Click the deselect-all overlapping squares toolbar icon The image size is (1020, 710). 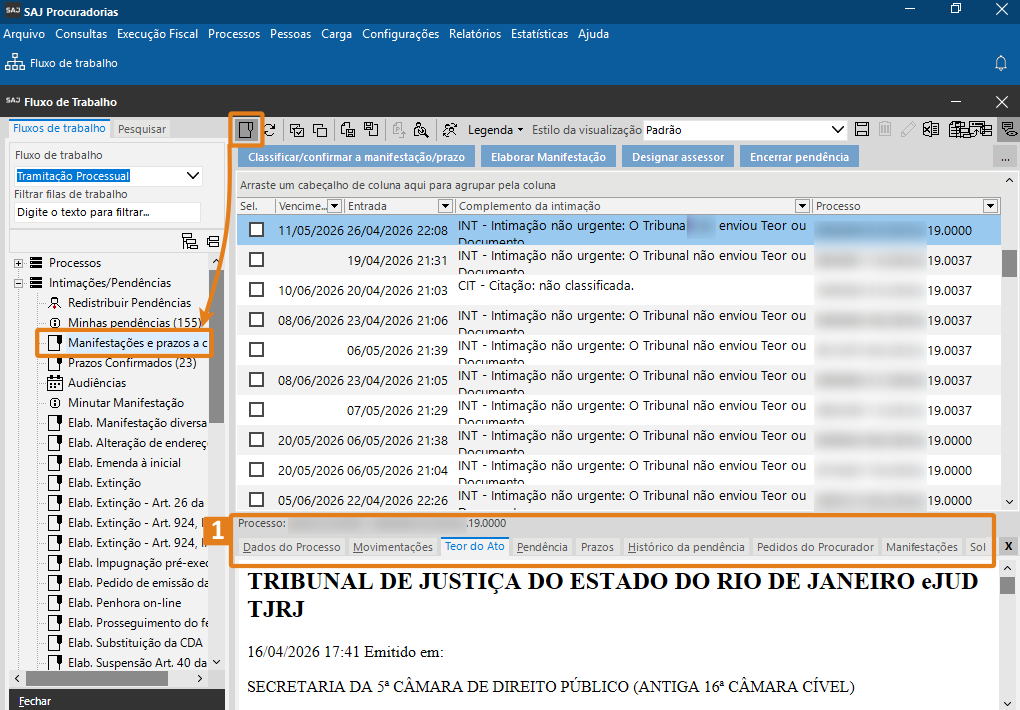pyautogui.click(x=320, y=130)
